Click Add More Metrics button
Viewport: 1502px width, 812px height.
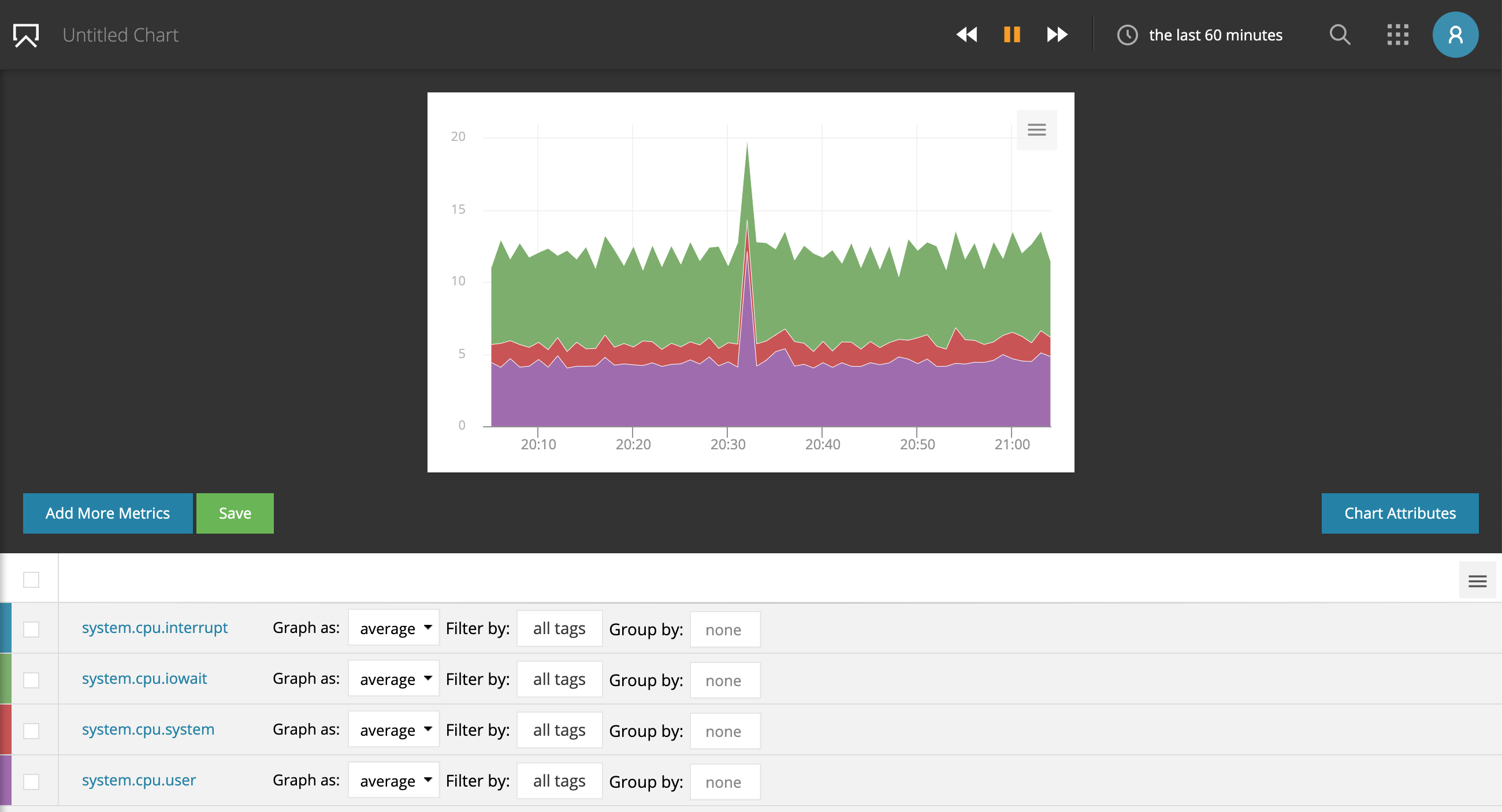click(x=108, y=513)
